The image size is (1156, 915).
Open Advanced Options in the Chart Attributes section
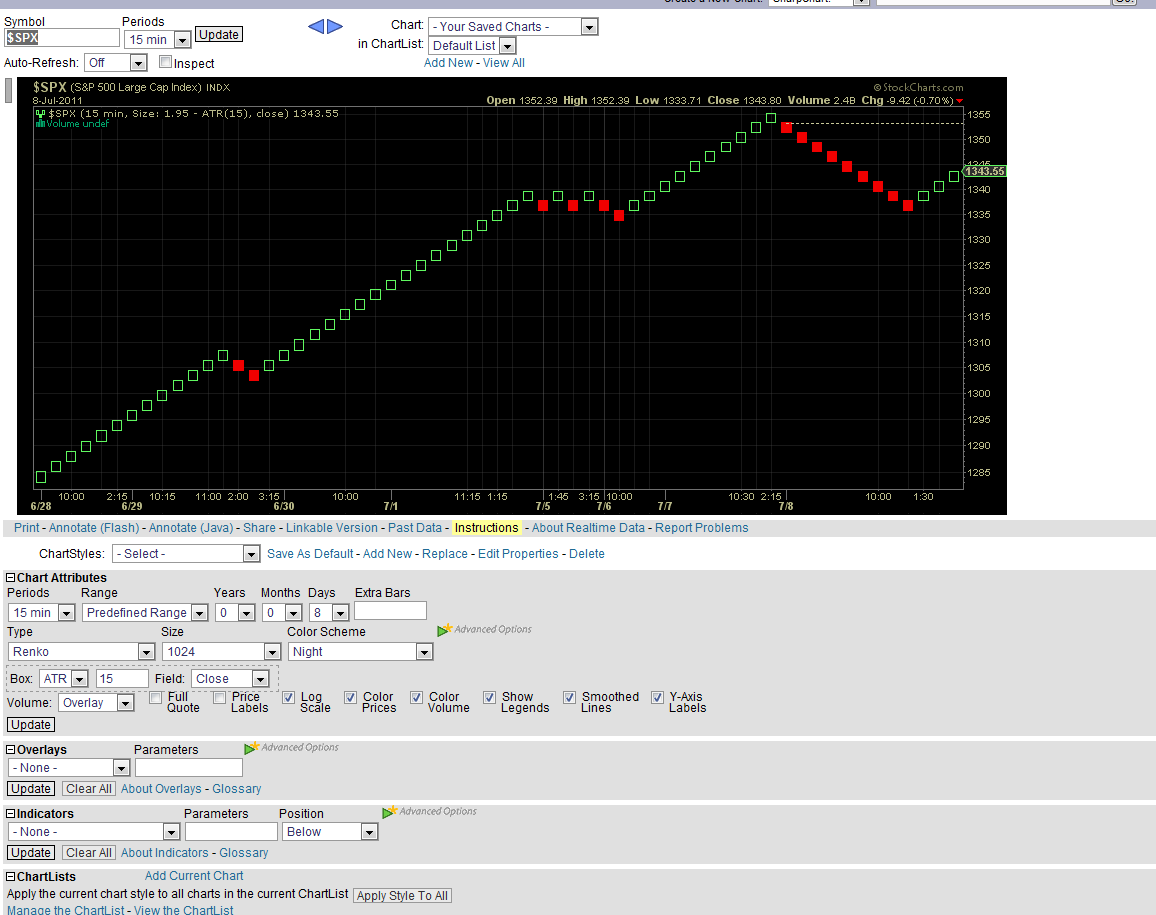(484, 629)
